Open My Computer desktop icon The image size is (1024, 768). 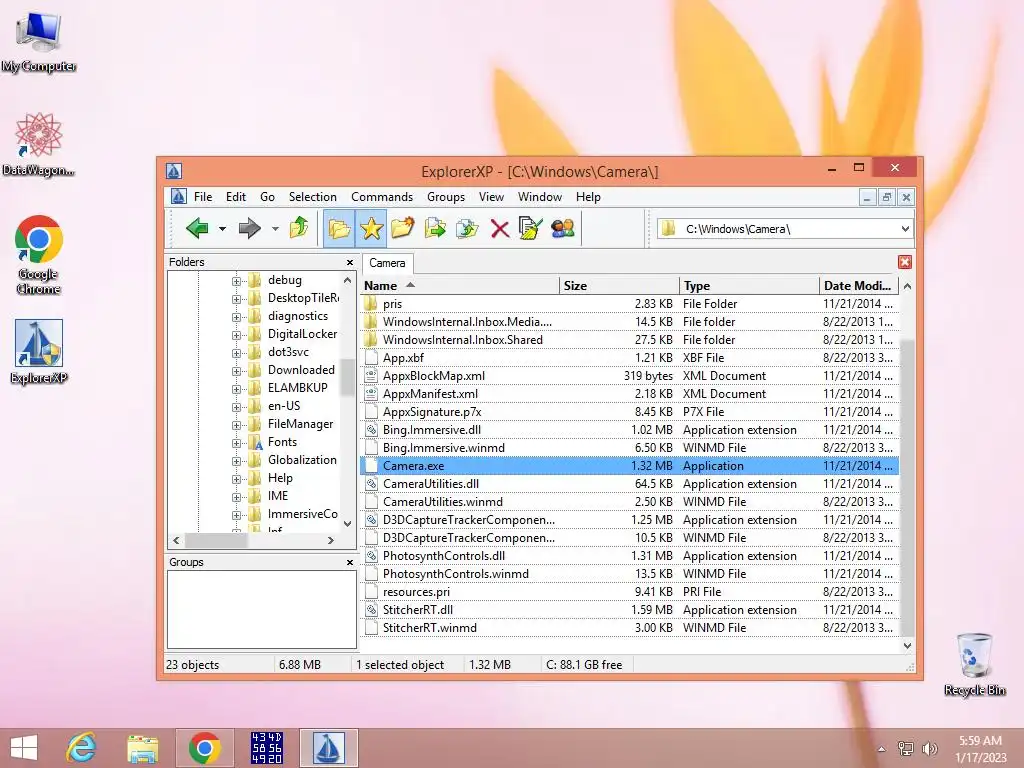(x=39, y=42)
